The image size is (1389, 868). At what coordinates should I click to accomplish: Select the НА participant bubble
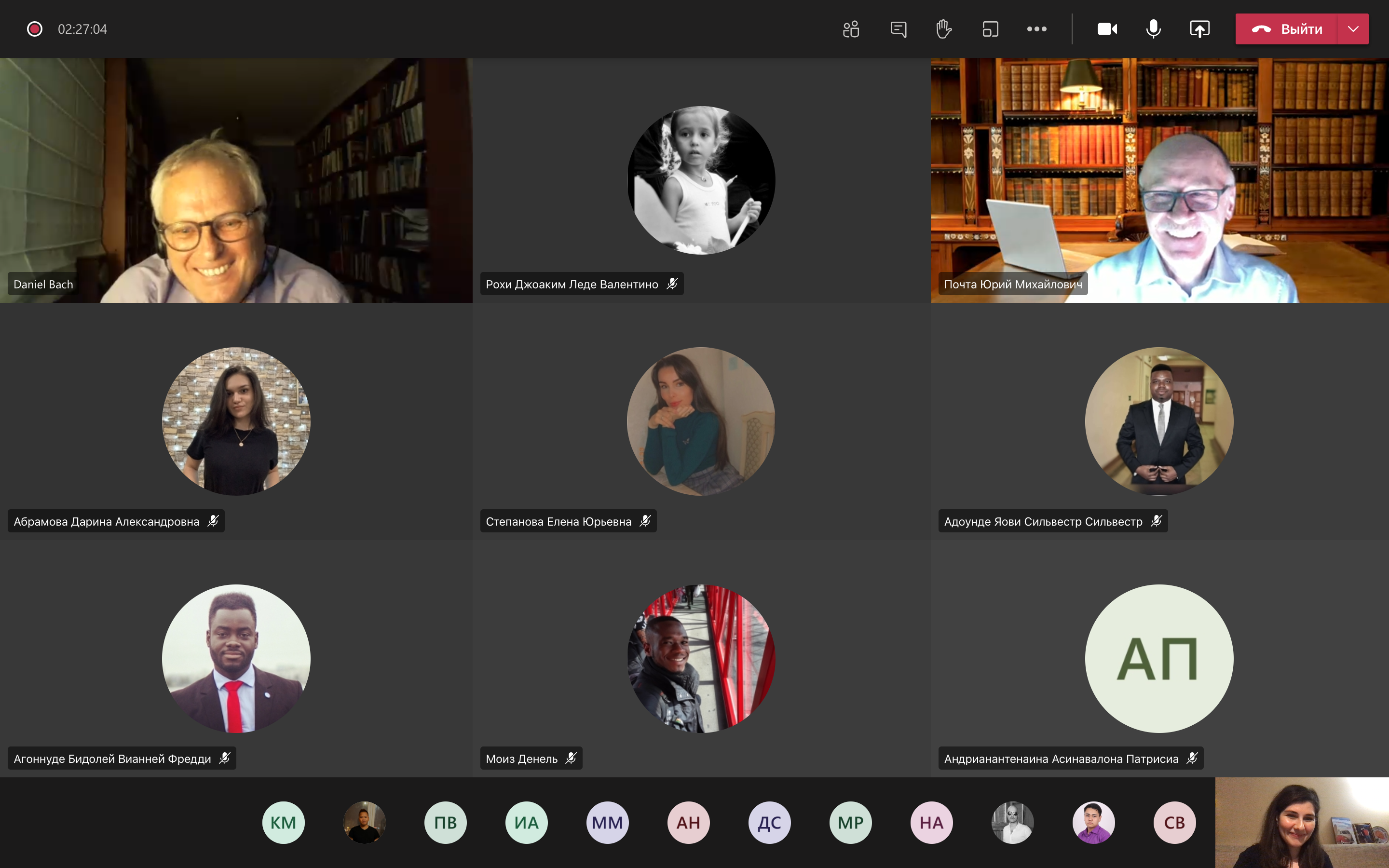tap(932, 823)
